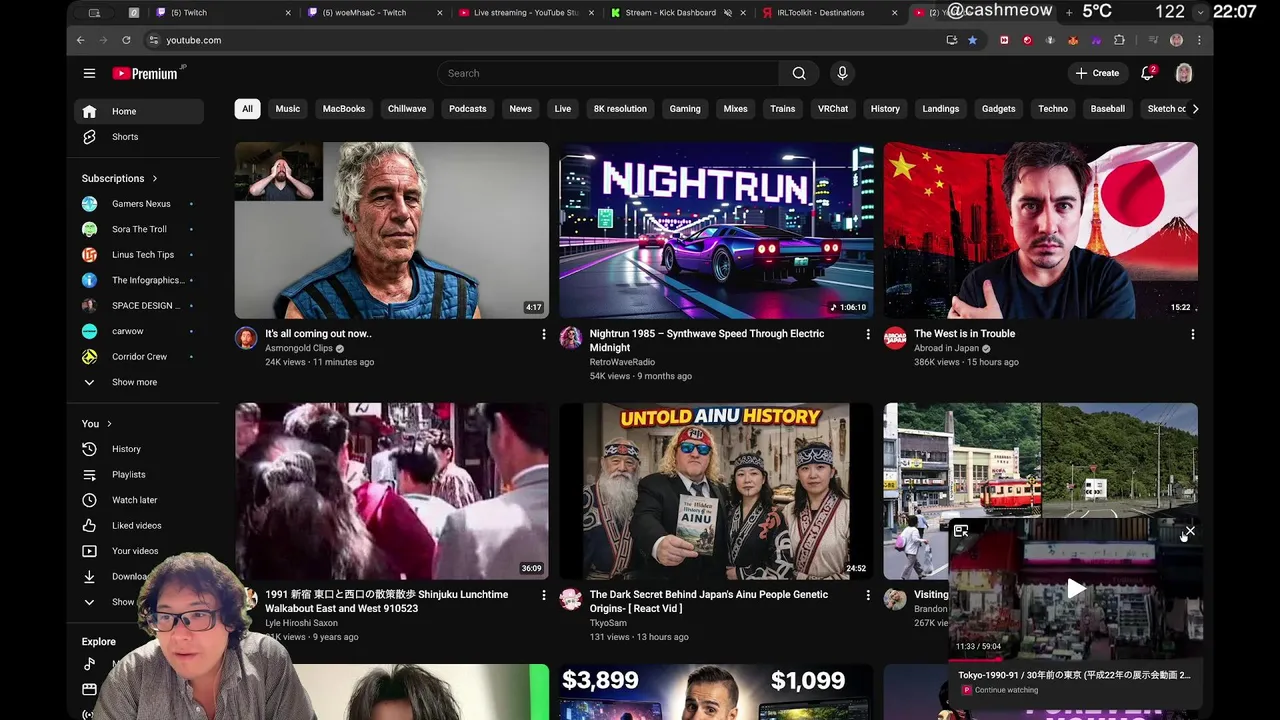Click the search magnifier button

799,73
